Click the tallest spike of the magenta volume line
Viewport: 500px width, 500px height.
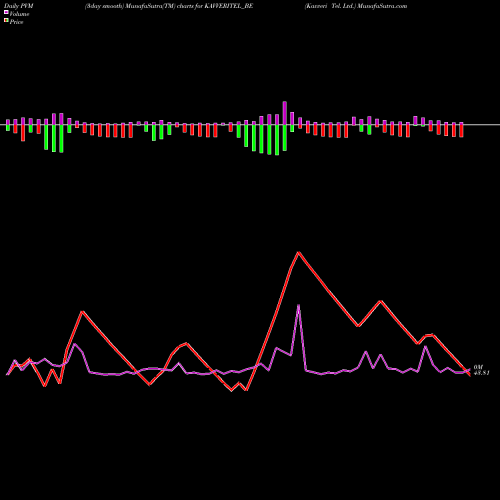click(x=298, y=305)
